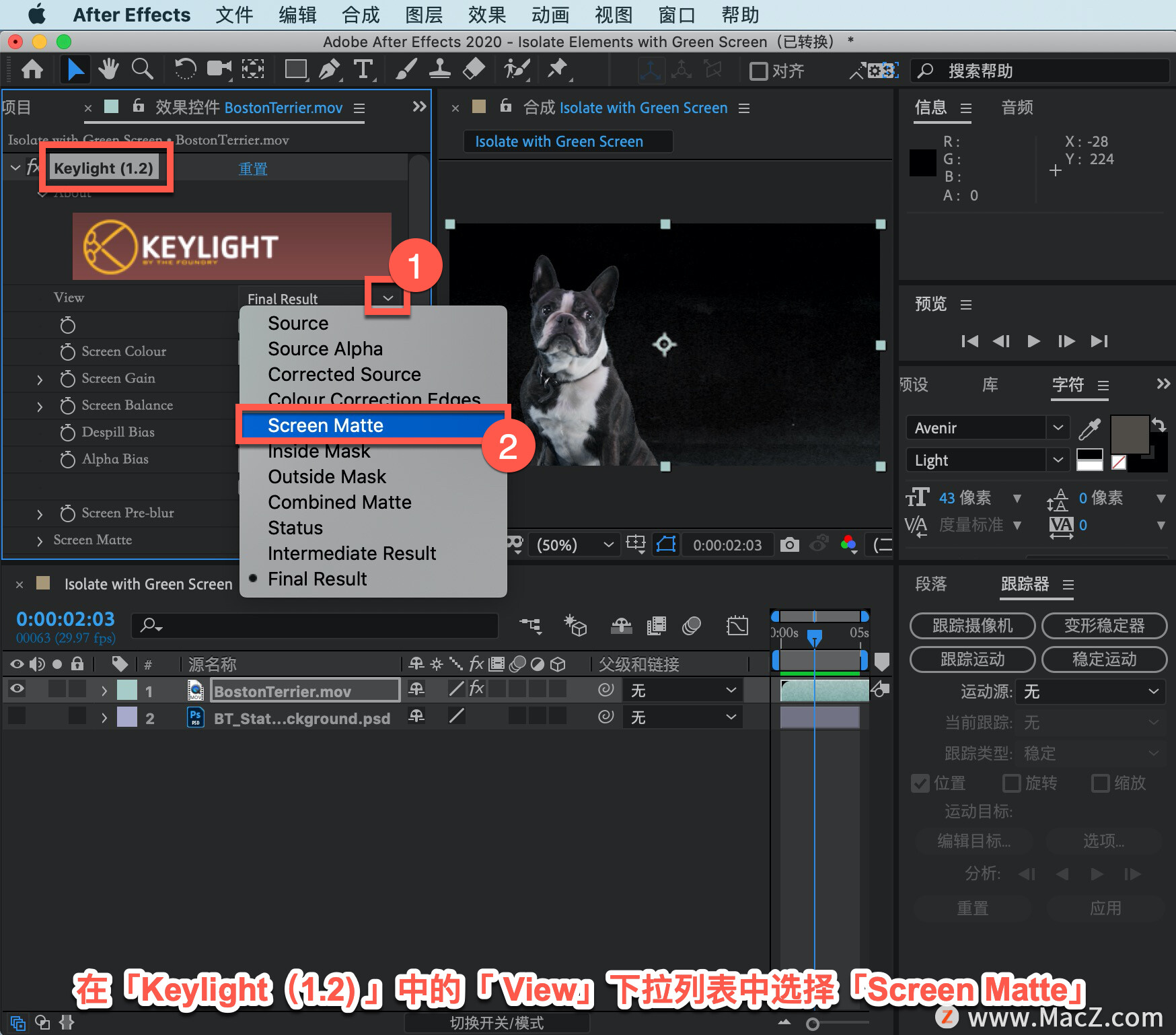The height and width of the screenshot is (1035, 1176).
Task: Toggle shy layers icon in timeline
Action: (621, 626)
